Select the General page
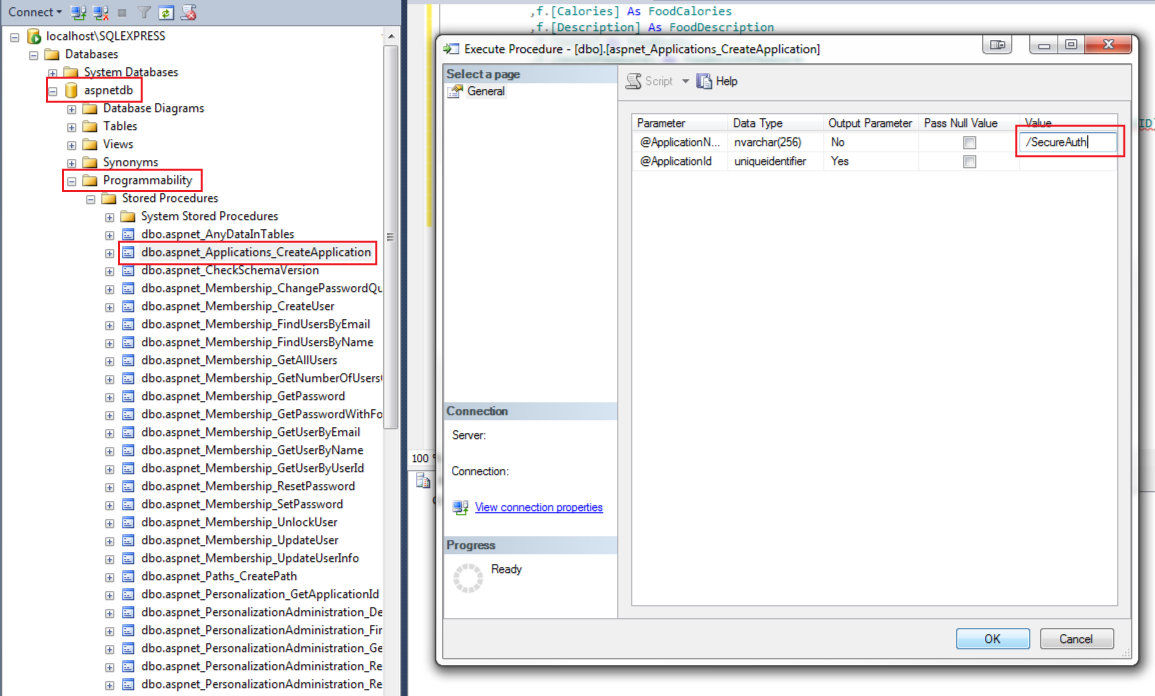Viewport: 1155px width, 696px height. point(485,91)
